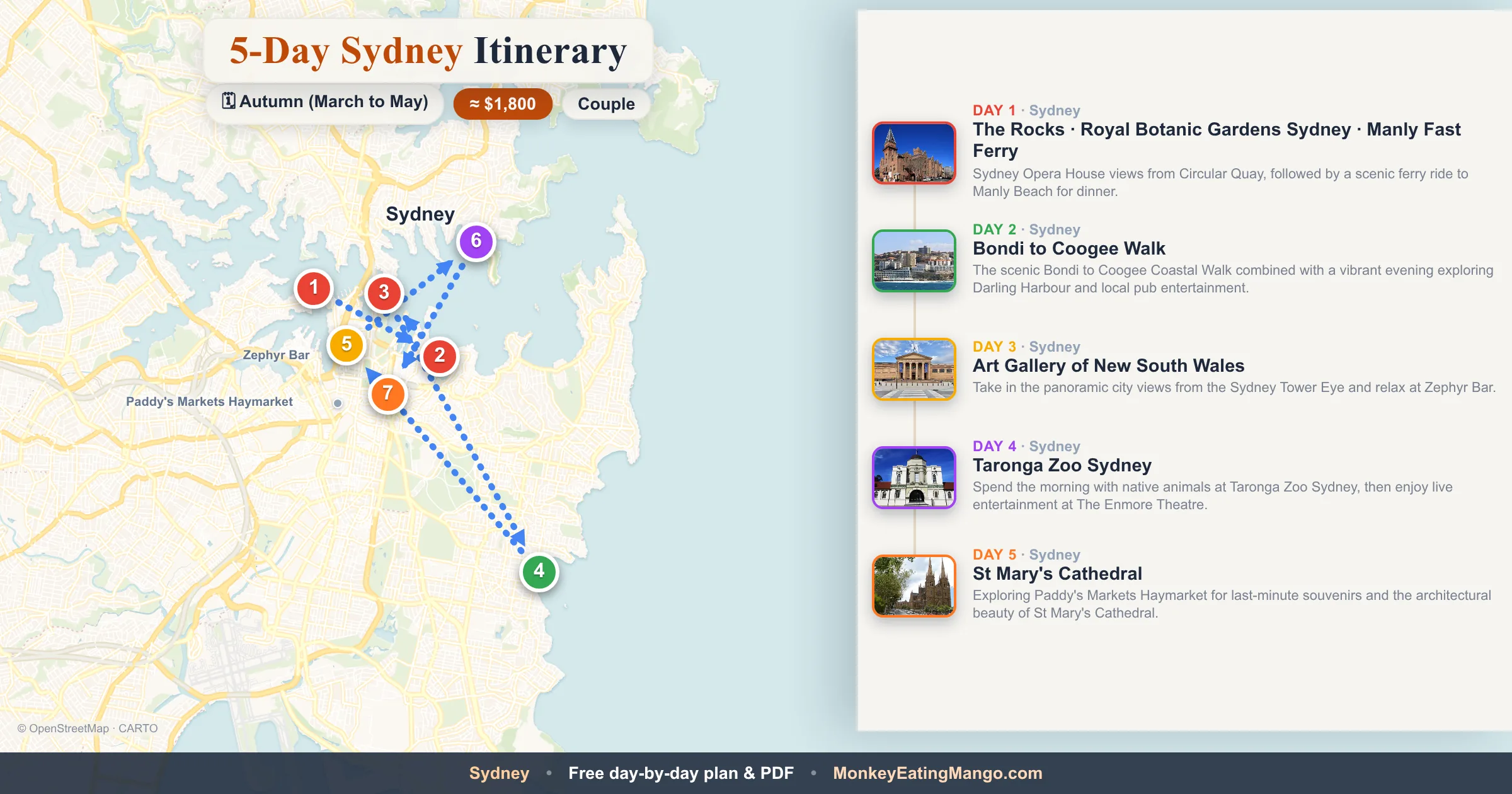Click 'Art Gallery of New South Wales' heading

[1109, 366]
